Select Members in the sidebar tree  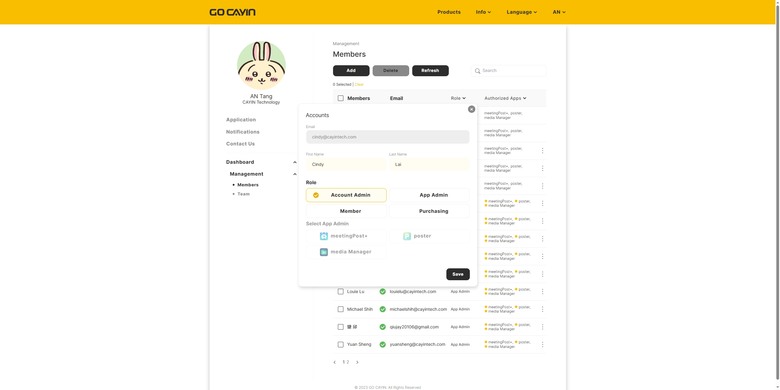248,185
